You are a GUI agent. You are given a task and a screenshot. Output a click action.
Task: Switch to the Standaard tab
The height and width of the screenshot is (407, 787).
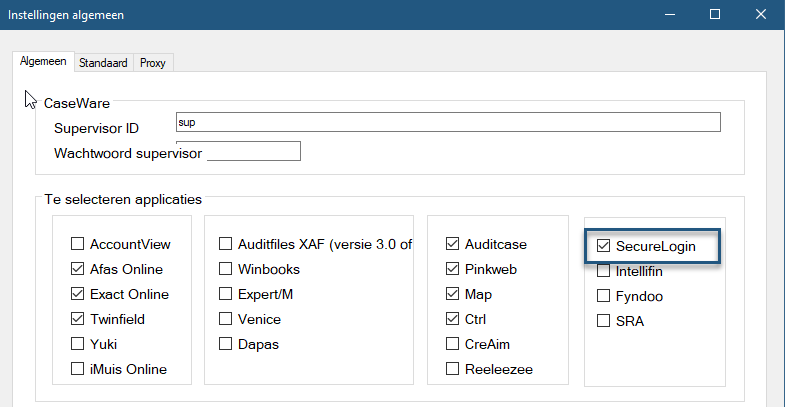pyautogui.click(x=103, y=63)
